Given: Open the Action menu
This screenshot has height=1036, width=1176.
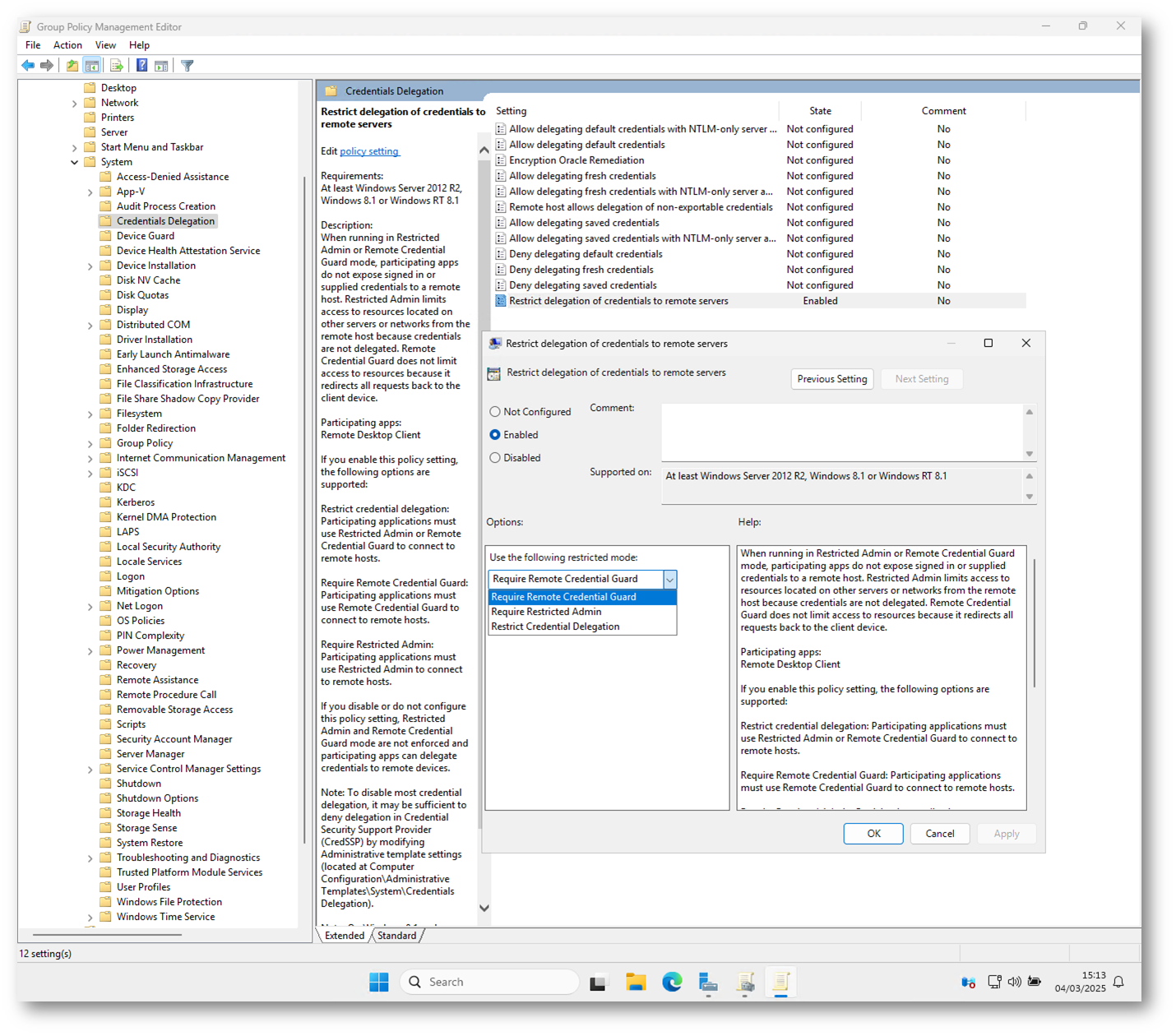Looking at the screenshot, I should [x=67, y=45].
